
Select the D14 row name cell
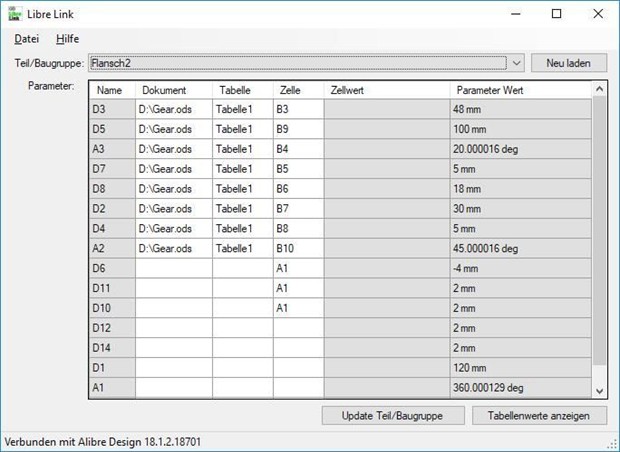112,348
